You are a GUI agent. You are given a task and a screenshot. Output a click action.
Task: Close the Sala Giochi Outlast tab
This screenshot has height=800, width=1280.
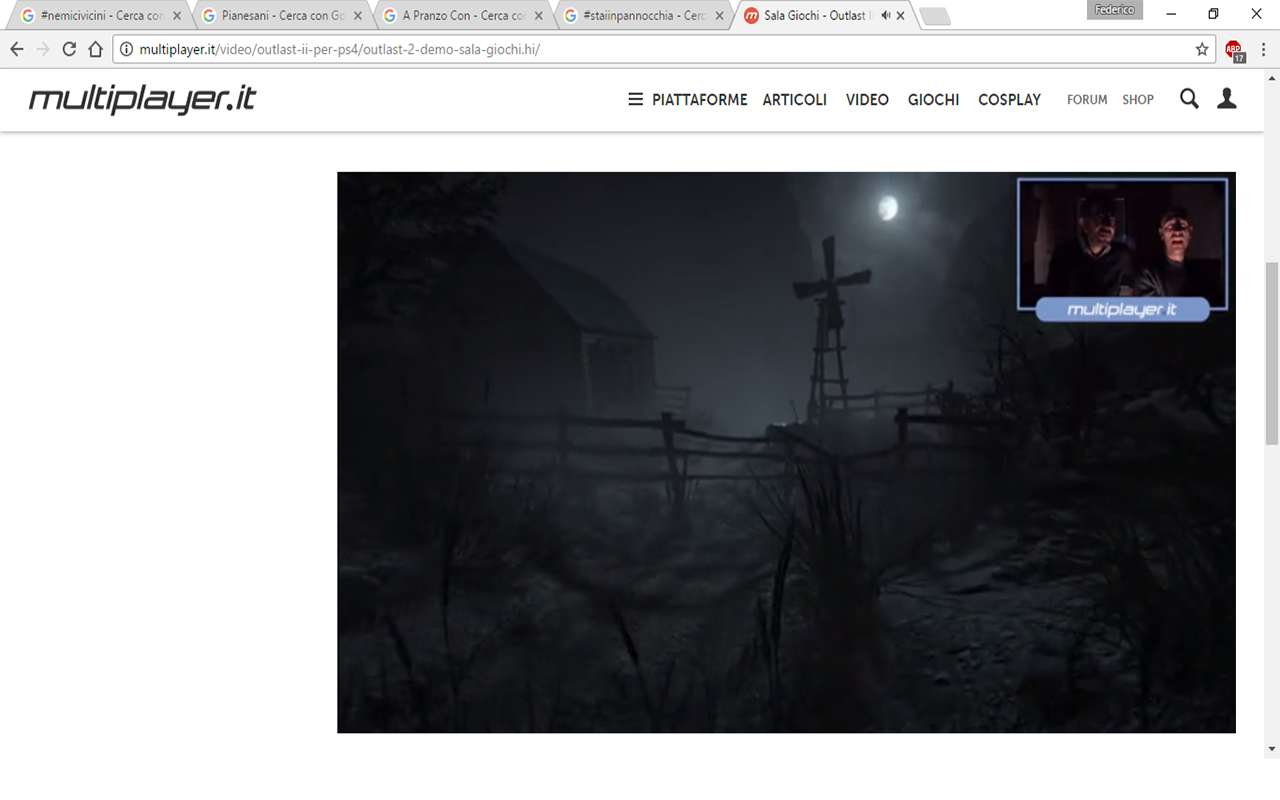point(901,16)
